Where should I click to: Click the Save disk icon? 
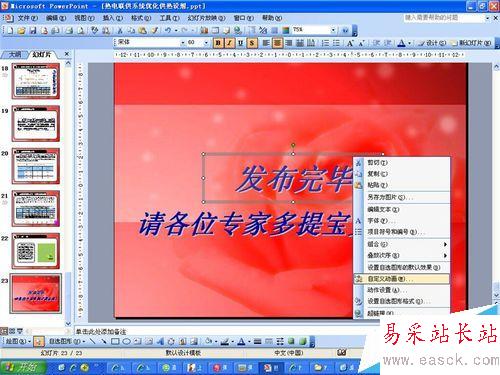(33, 31)
